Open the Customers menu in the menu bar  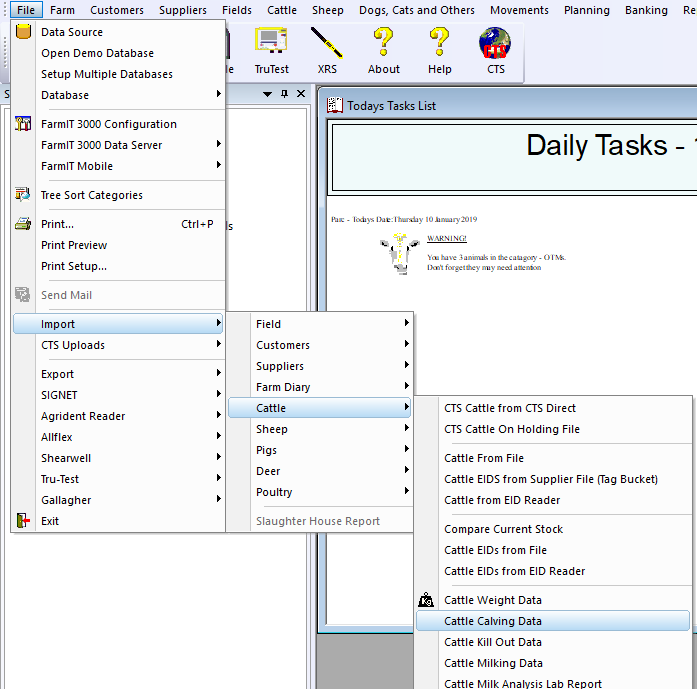[x=117, y=10]
